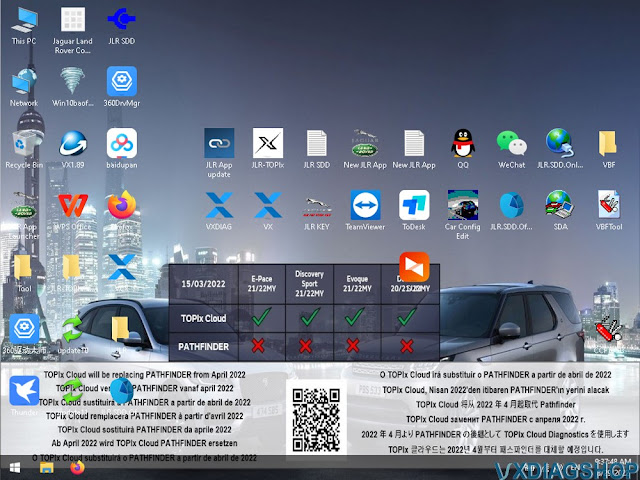Launch Firefox from the taskbar
The image size is (640, 480).
click(77, 468)
